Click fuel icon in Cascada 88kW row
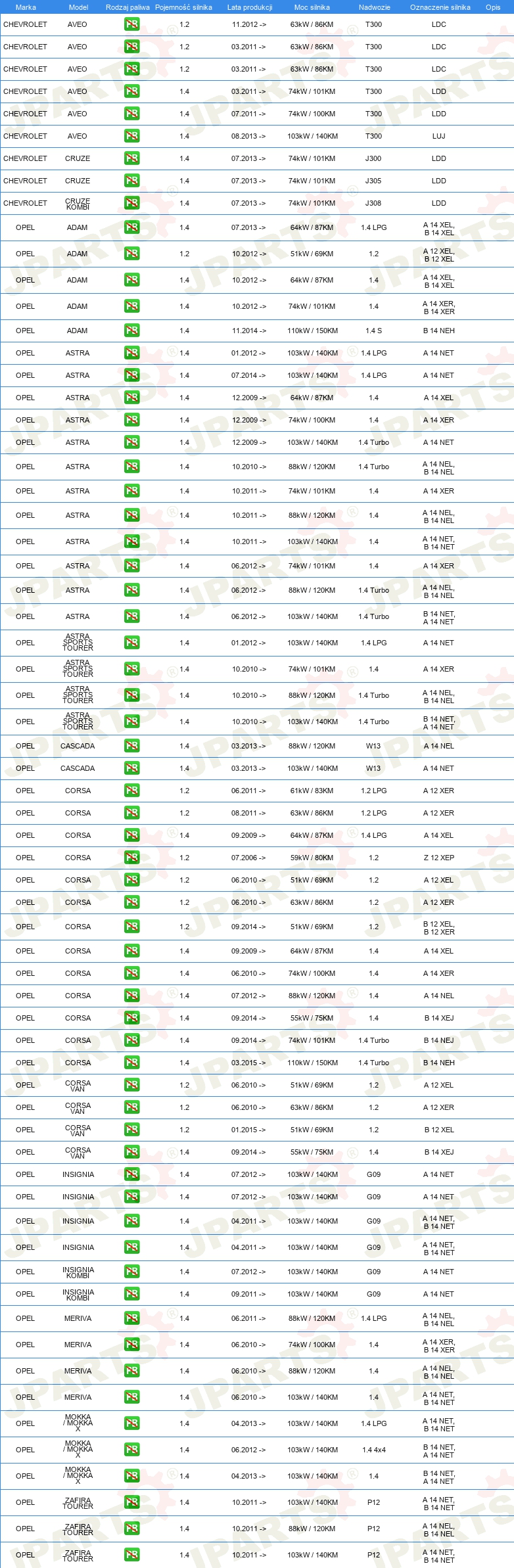The height and width of the screenshot is (1568, 514). (131, 746)
